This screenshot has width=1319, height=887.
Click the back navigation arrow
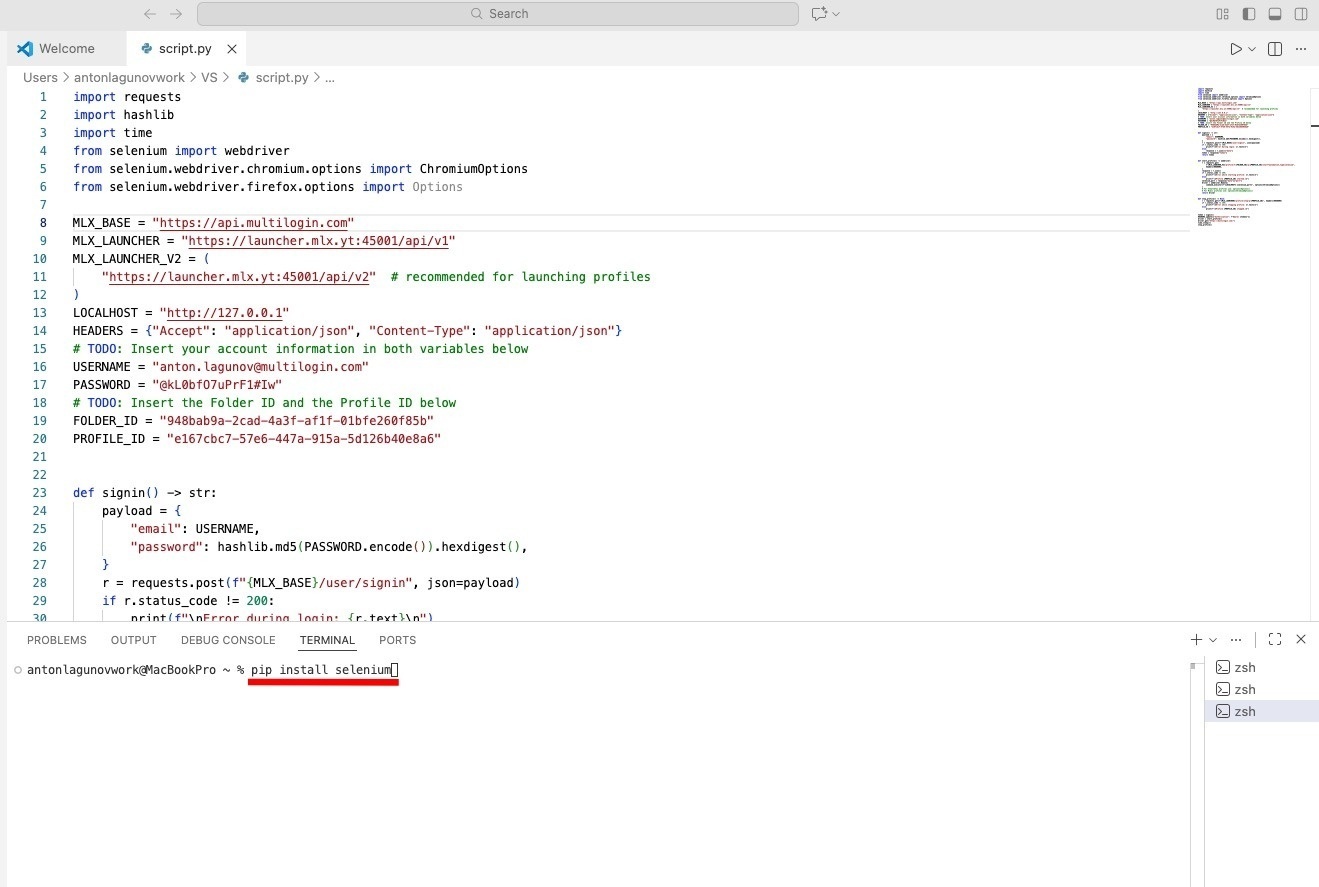[x=149, y=13]
